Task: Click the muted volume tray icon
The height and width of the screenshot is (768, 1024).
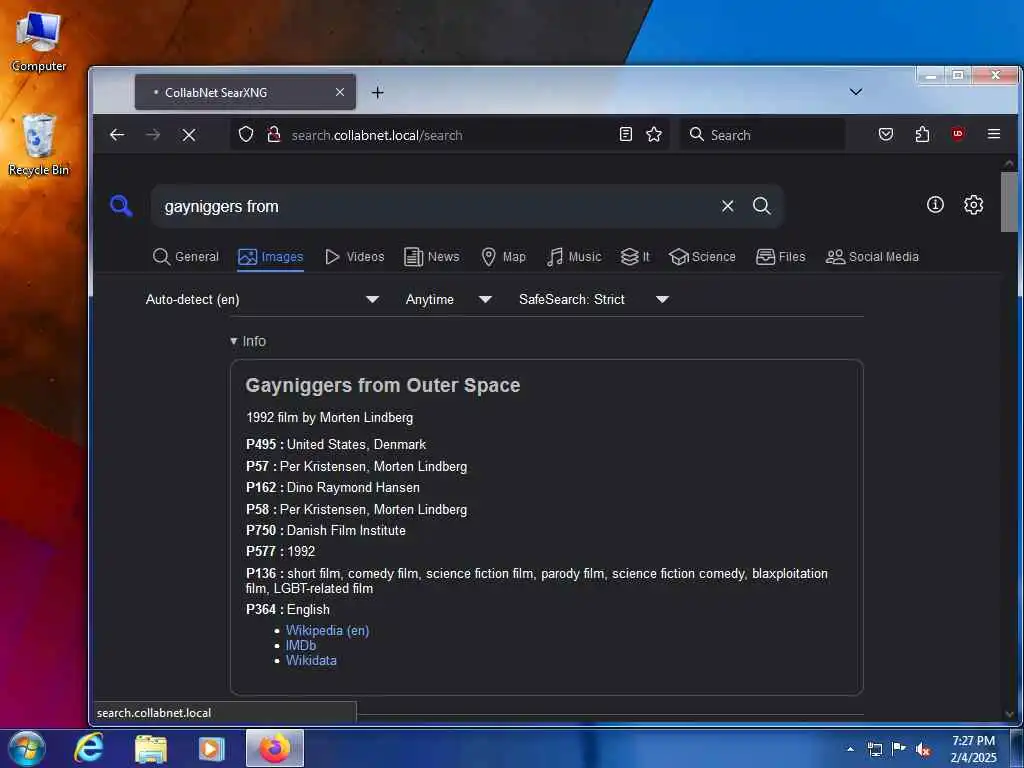Action: (923, 749)
